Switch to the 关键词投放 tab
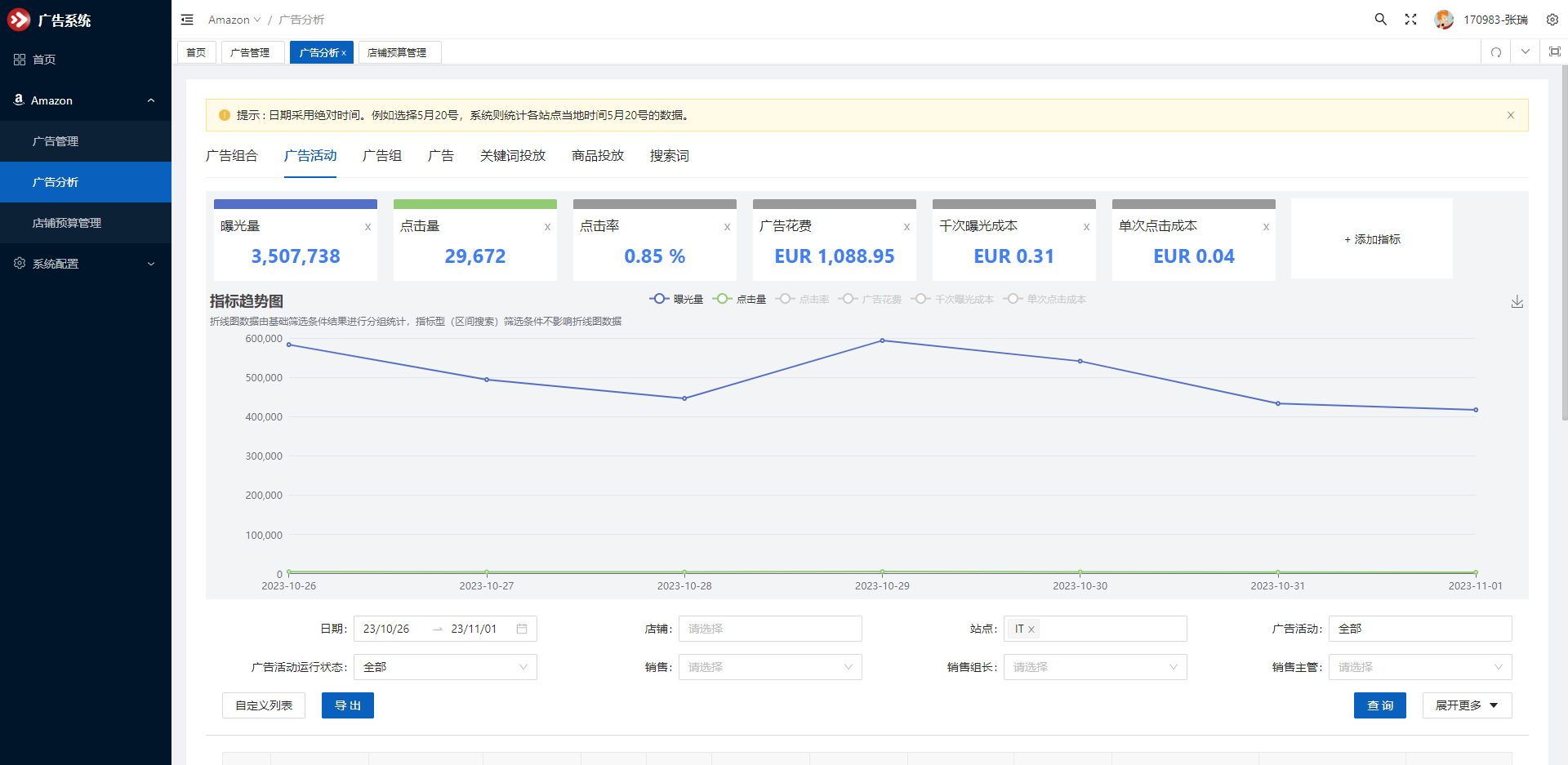Viewport: 1568px width, 765px height. coord(512,156)
